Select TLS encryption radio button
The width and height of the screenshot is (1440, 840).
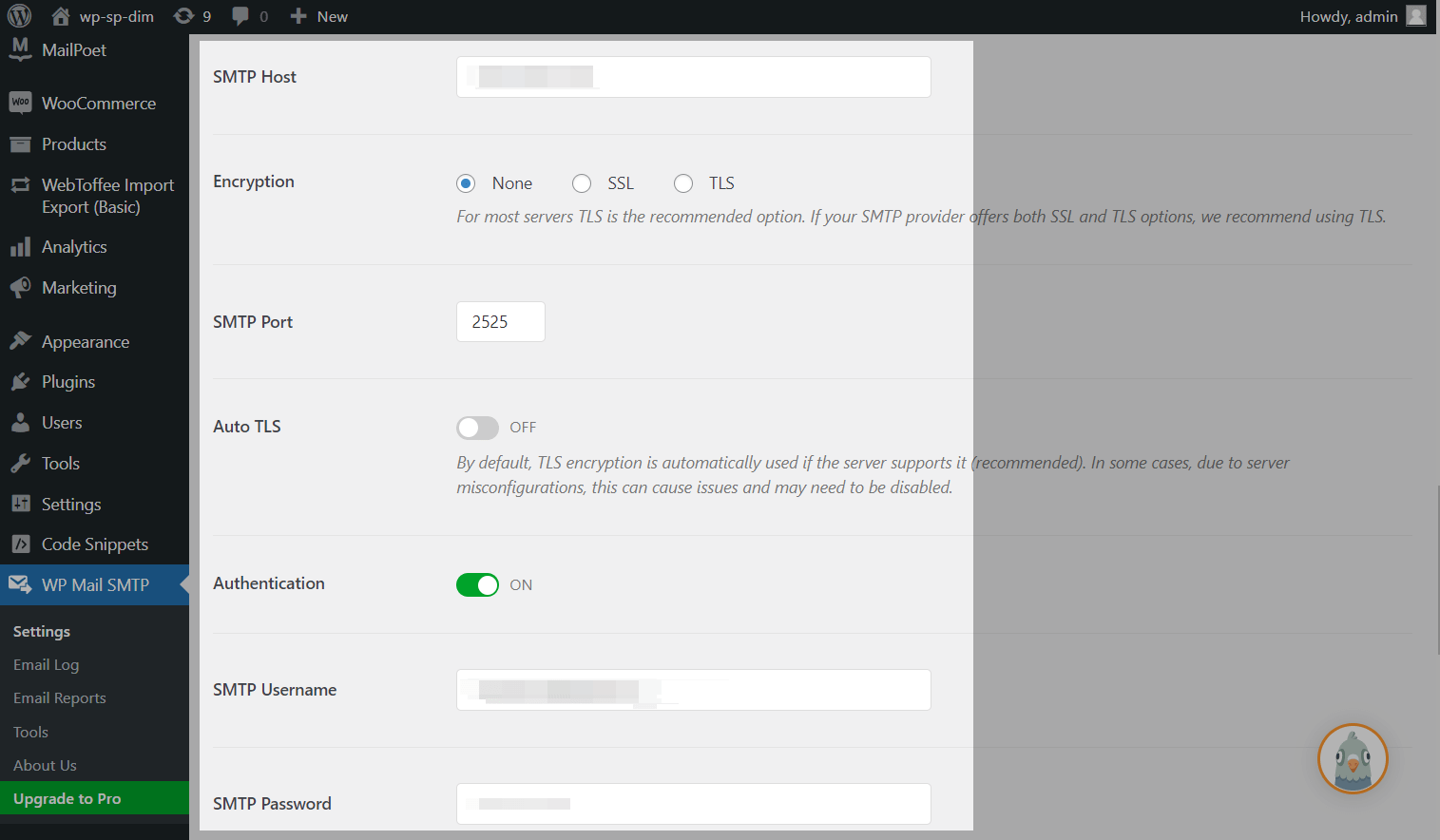pos(683,183)
